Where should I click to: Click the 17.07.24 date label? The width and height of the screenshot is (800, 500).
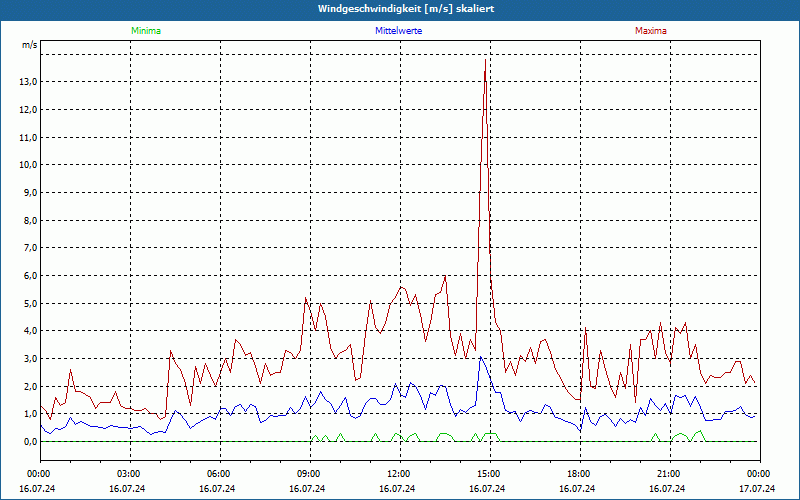coord(757,488)
